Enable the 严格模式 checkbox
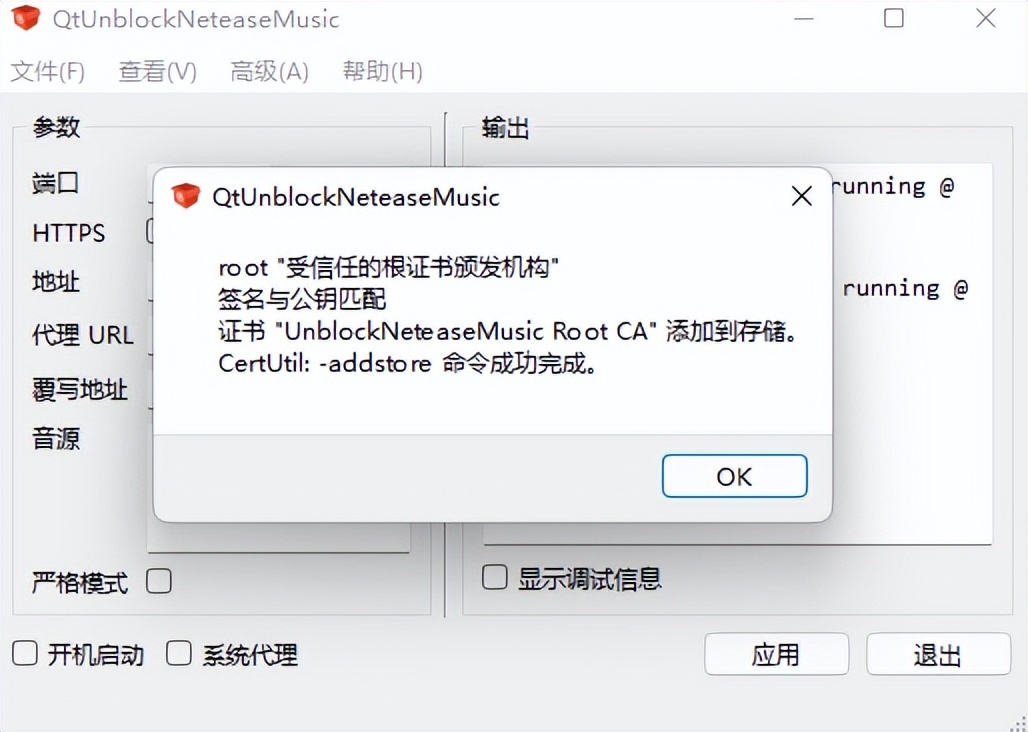1028x732 pixels. coord(159,581)
